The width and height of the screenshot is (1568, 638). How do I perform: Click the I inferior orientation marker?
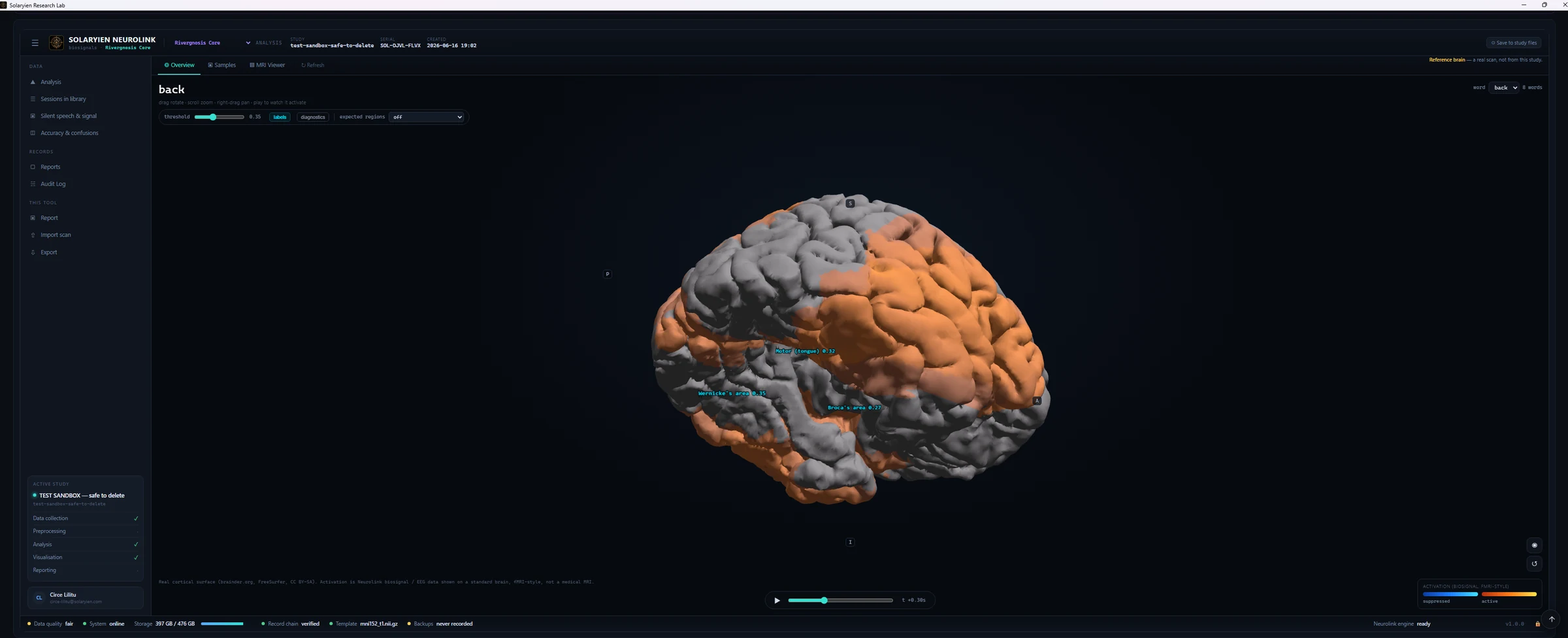[x=850, y=542]
